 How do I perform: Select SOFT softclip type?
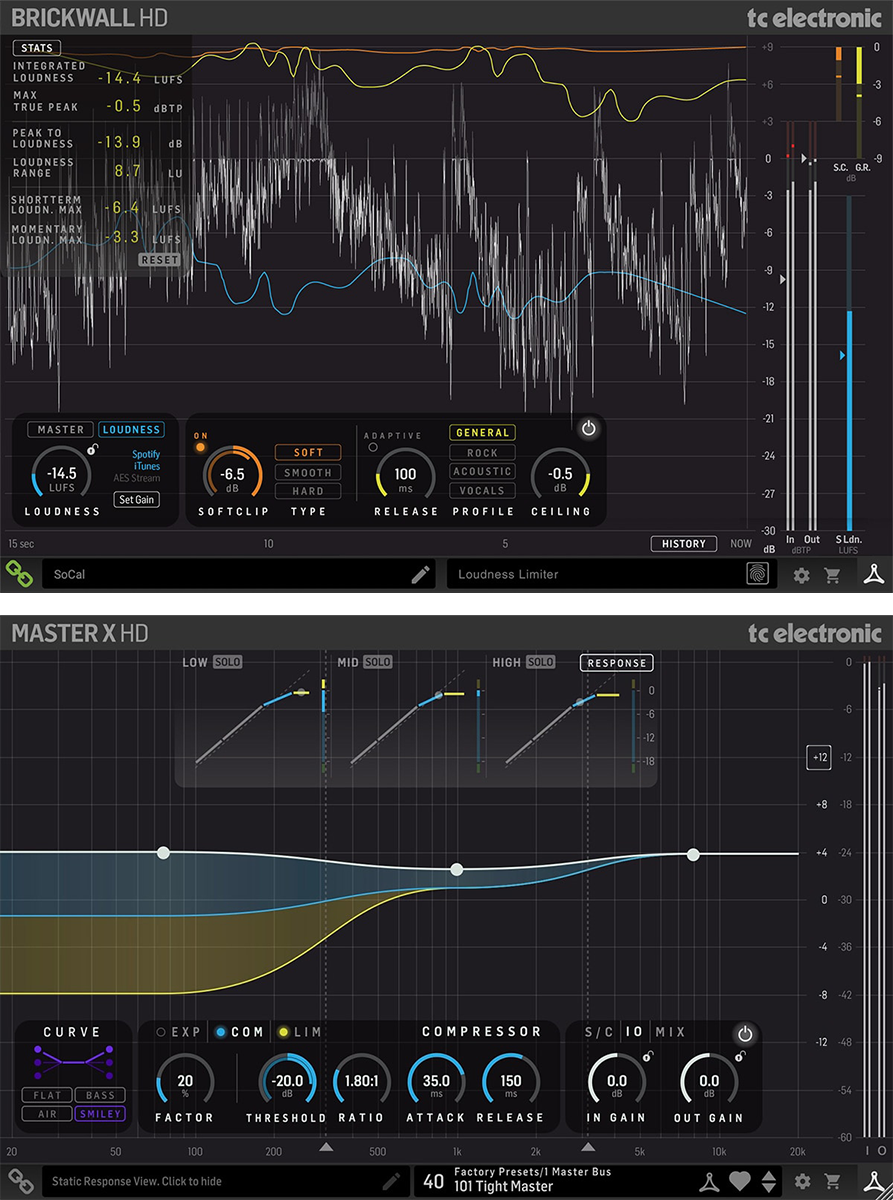click(309, 453)
